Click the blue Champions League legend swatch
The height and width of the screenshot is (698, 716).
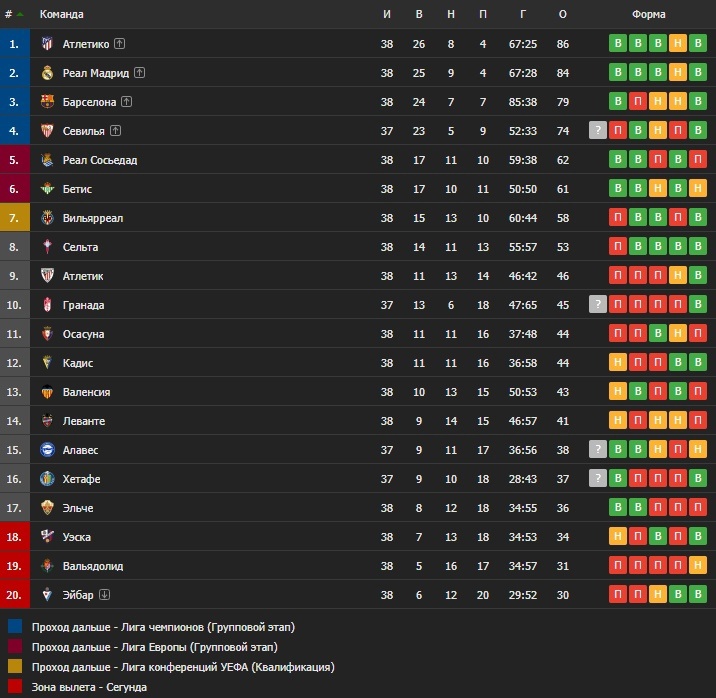point(15,626)
